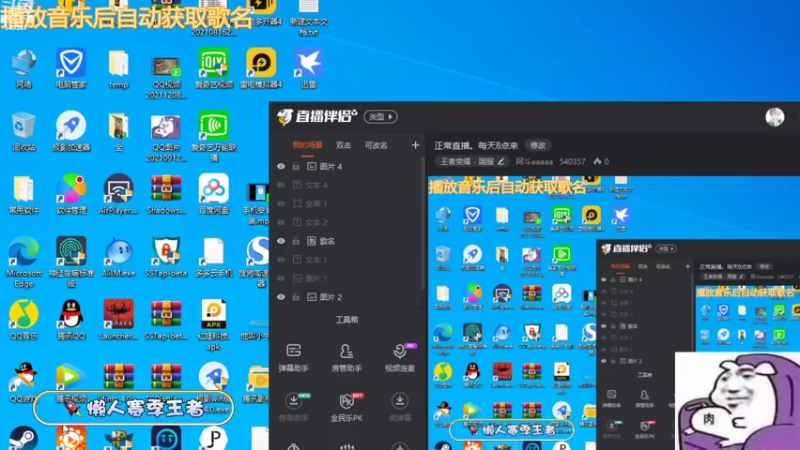This screenshot has width=800, height=450.
Task: Select the temp folder on the desktop
Action: [118, 68]
